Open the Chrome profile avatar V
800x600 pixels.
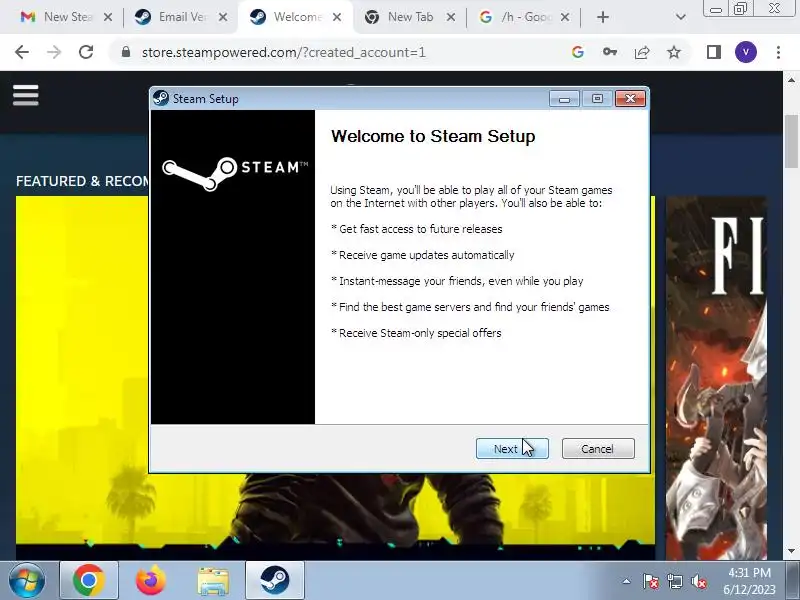(746, 52)
